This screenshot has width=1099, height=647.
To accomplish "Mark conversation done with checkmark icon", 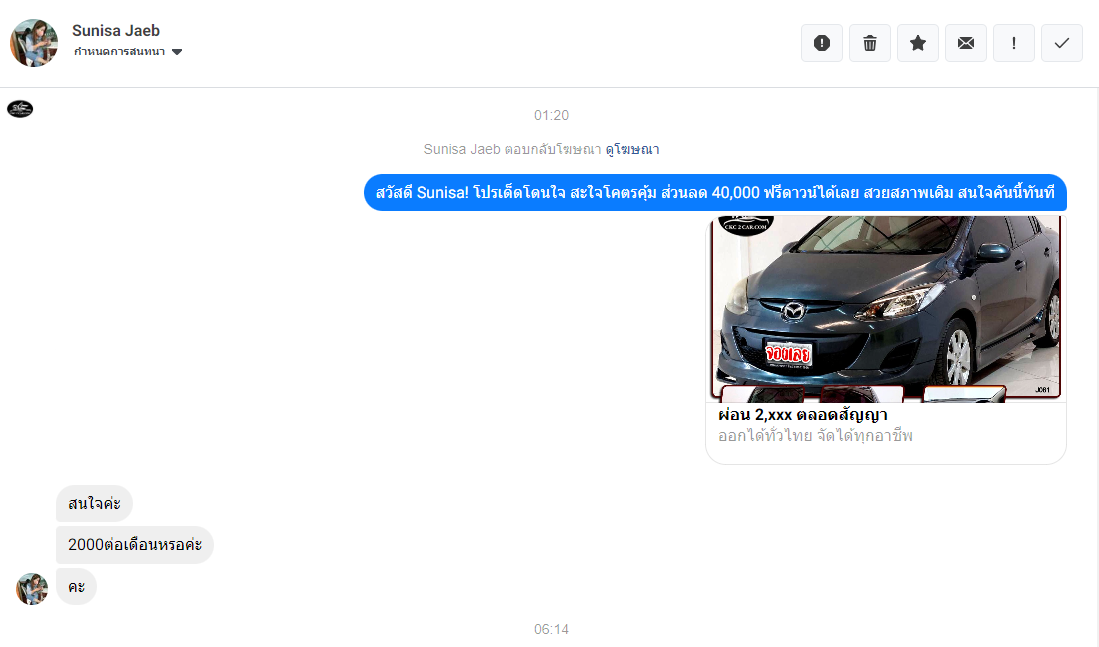I will click(1062, 43).
